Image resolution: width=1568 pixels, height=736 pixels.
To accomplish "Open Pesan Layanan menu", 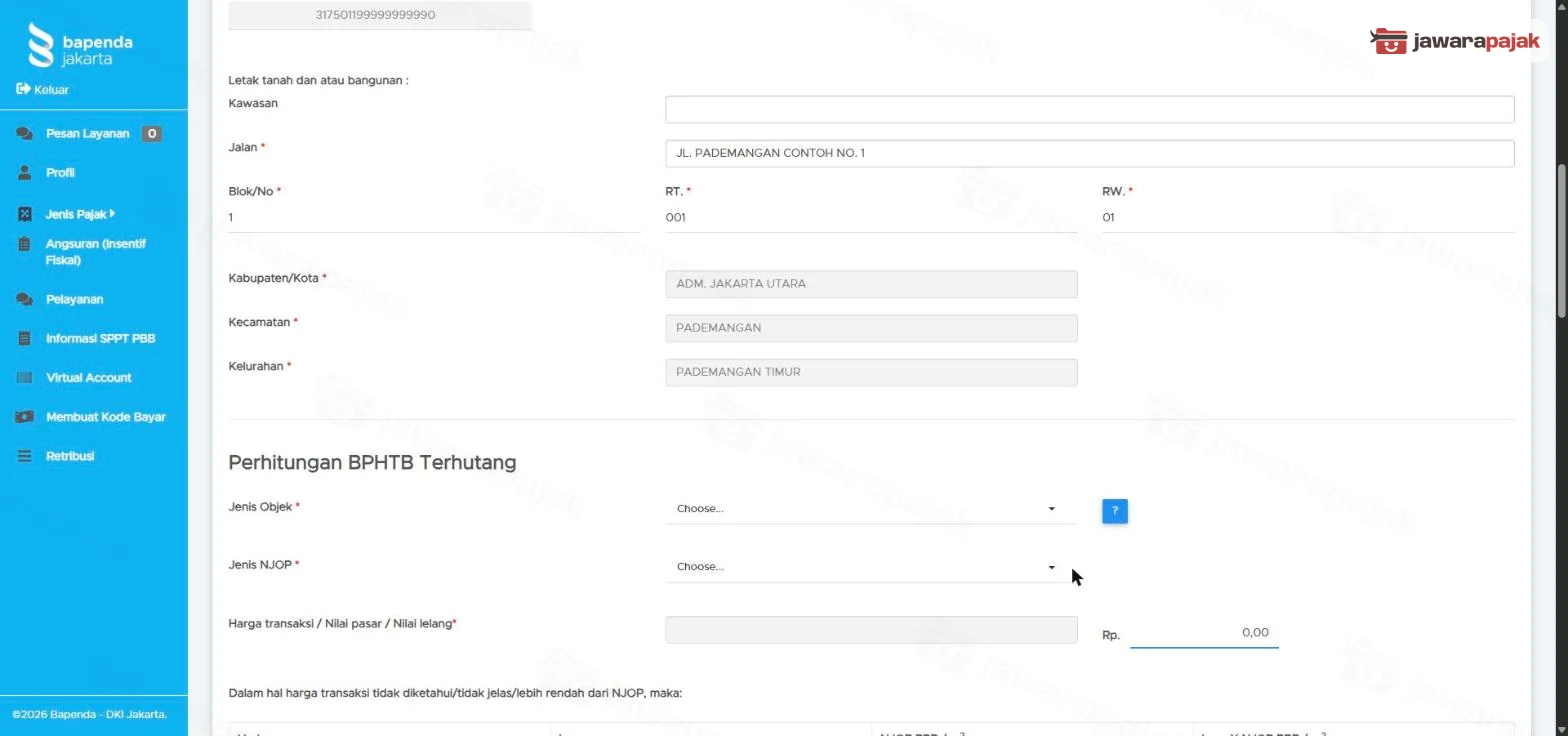I will tap(88, 134).
